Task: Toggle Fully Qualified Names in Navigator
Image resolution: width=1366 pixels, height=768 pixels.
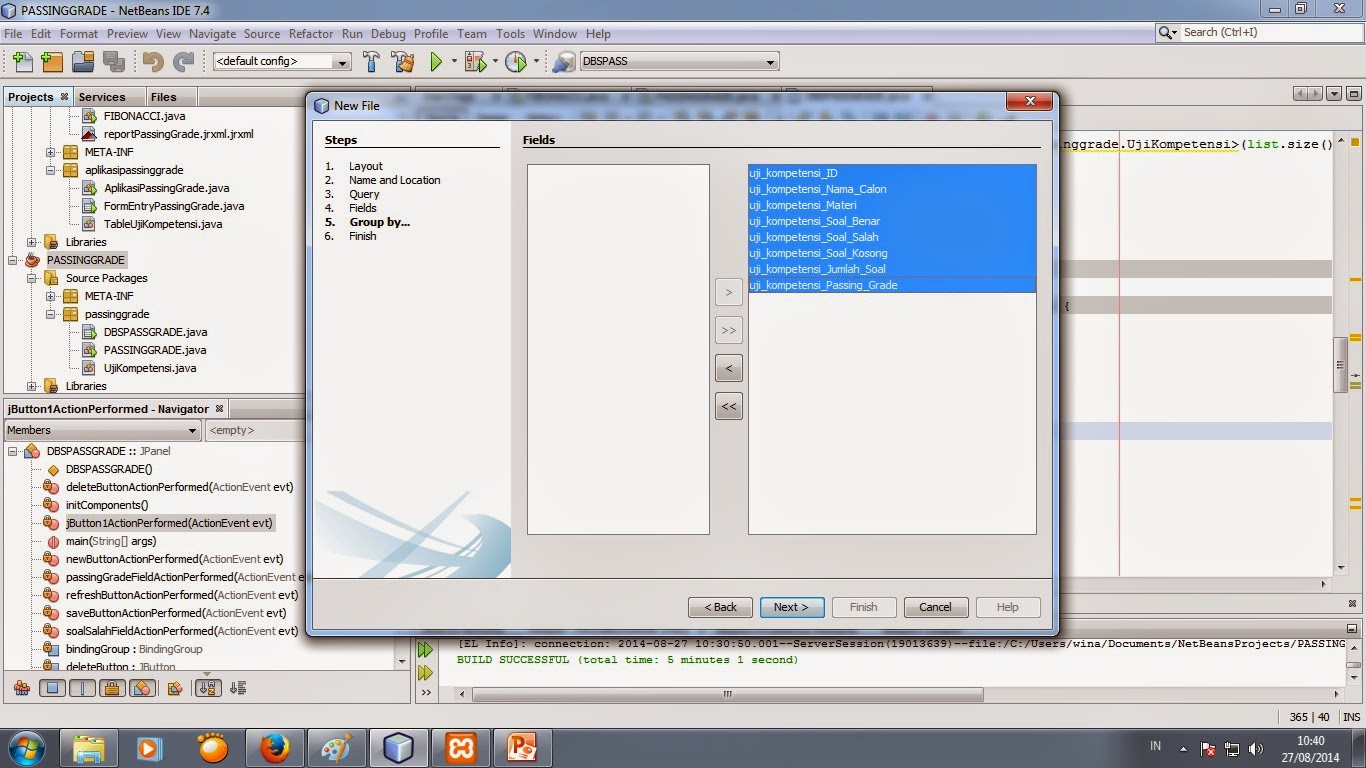Action: point(175,688)
